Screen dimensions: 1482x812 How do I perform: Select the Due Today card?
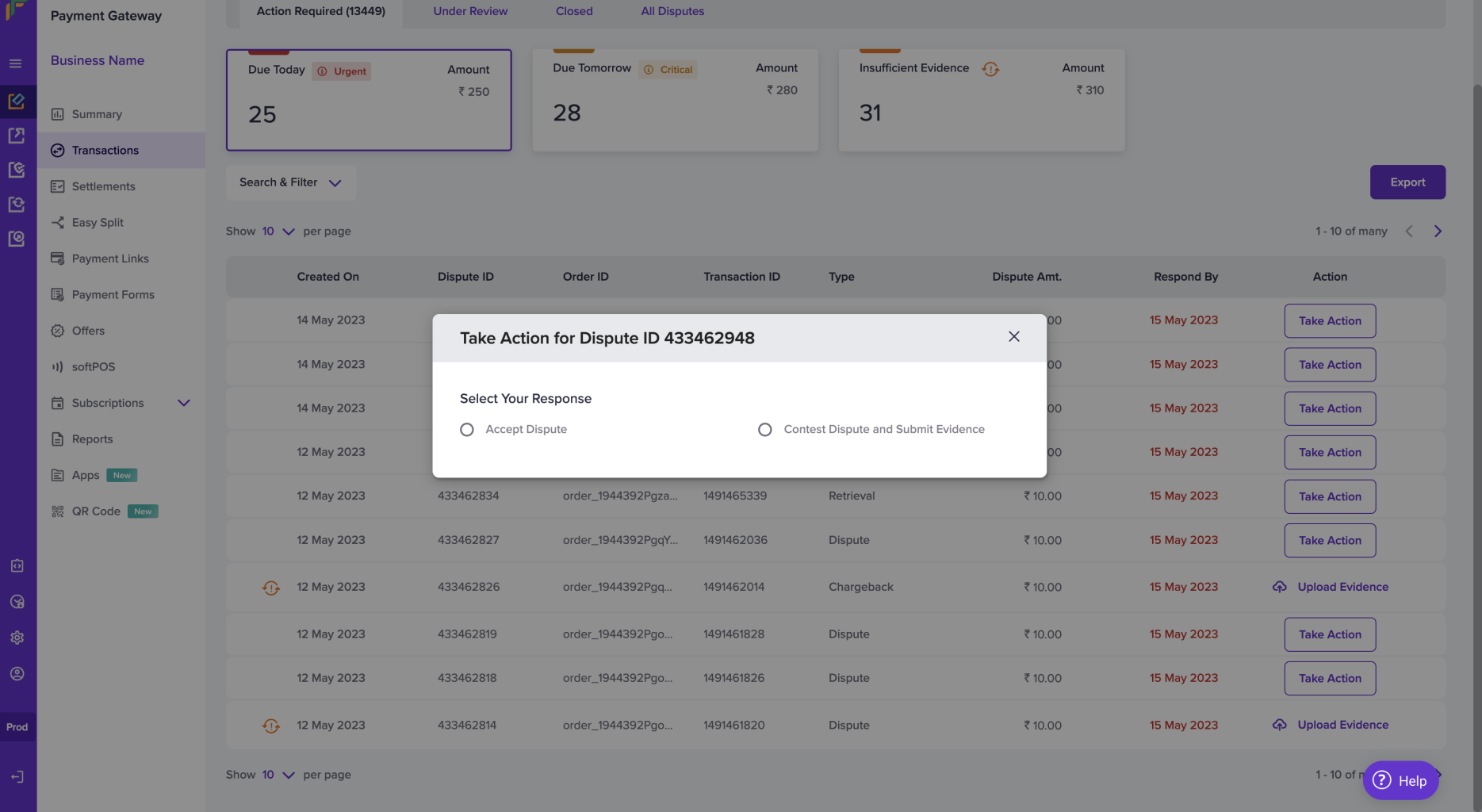coord(369,100)
